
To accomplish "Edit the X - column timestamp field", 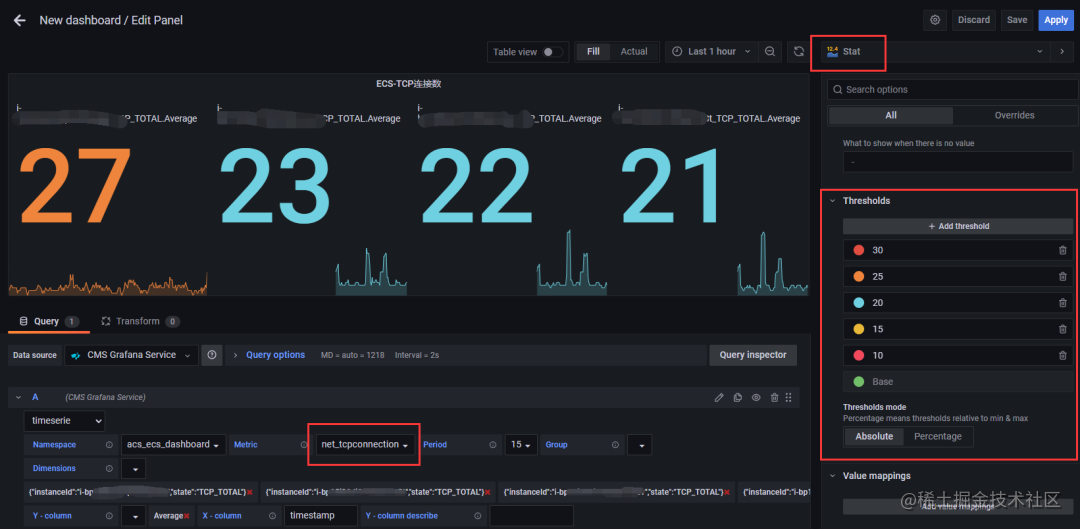I will [x=321, y=516].
